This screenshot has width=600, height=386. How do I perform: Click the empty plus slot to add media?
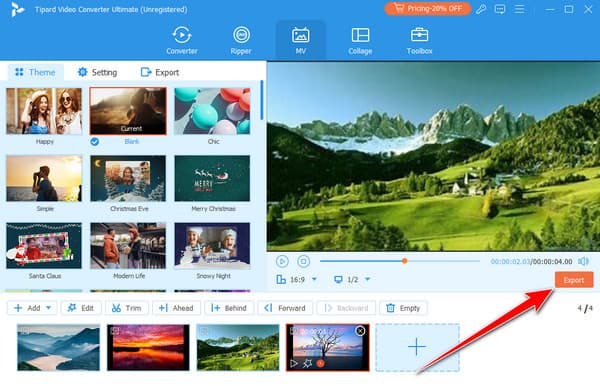[417, 347]
